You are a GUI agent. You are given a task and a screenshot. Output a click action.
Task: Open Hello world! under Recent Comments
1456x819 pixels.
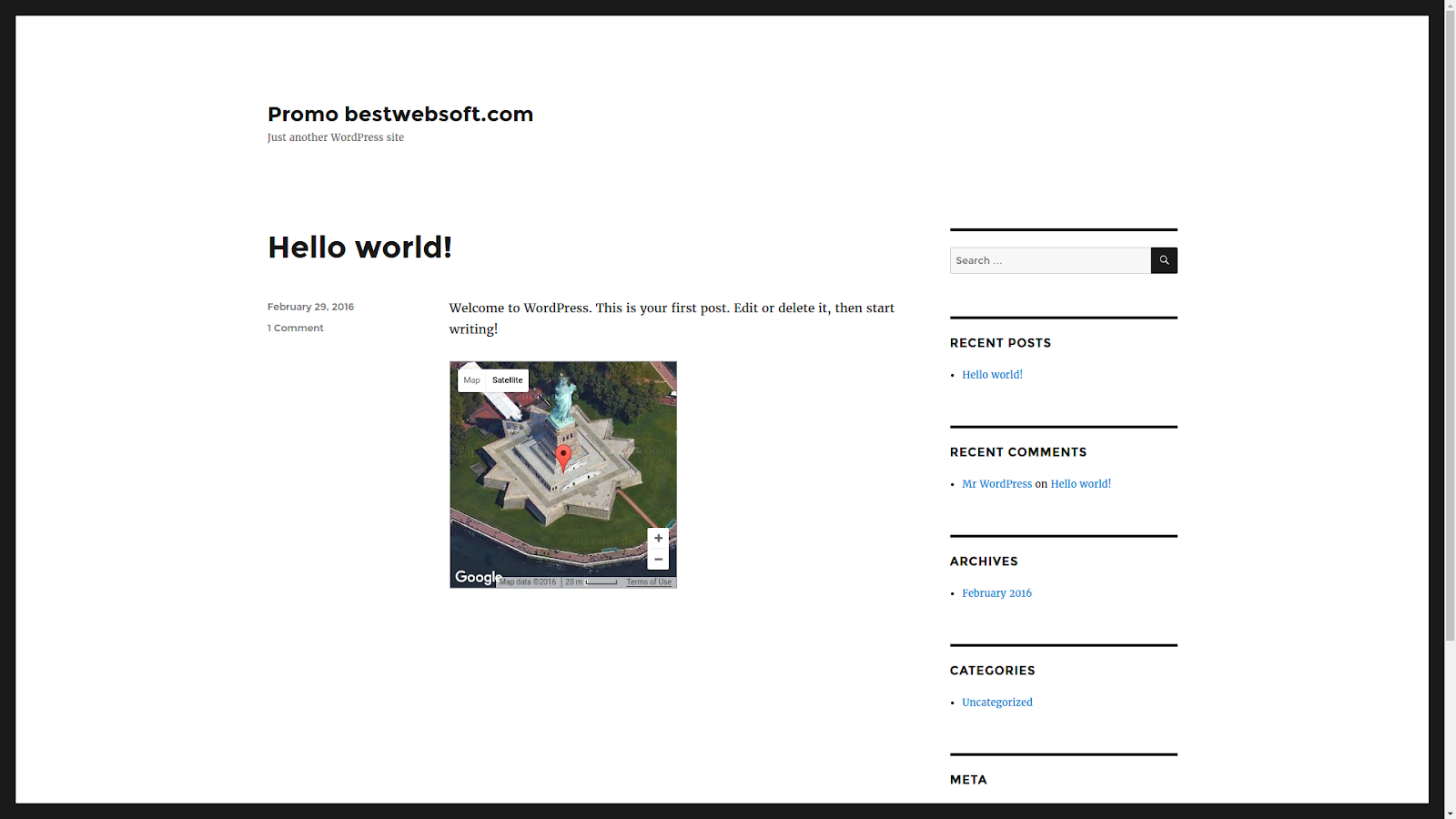[1080, 484]
